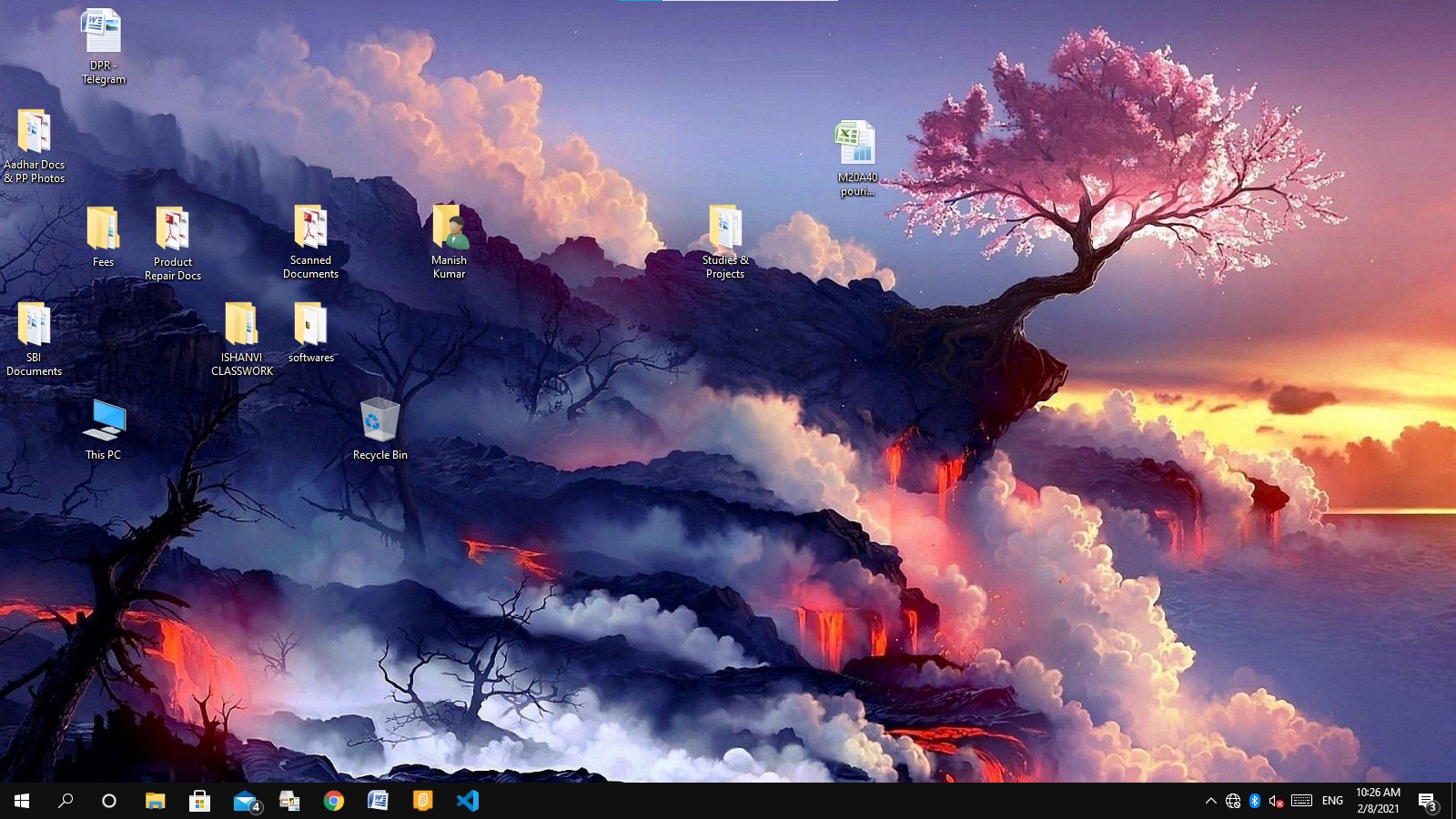Select the softwares folder icon

(310, 324)
